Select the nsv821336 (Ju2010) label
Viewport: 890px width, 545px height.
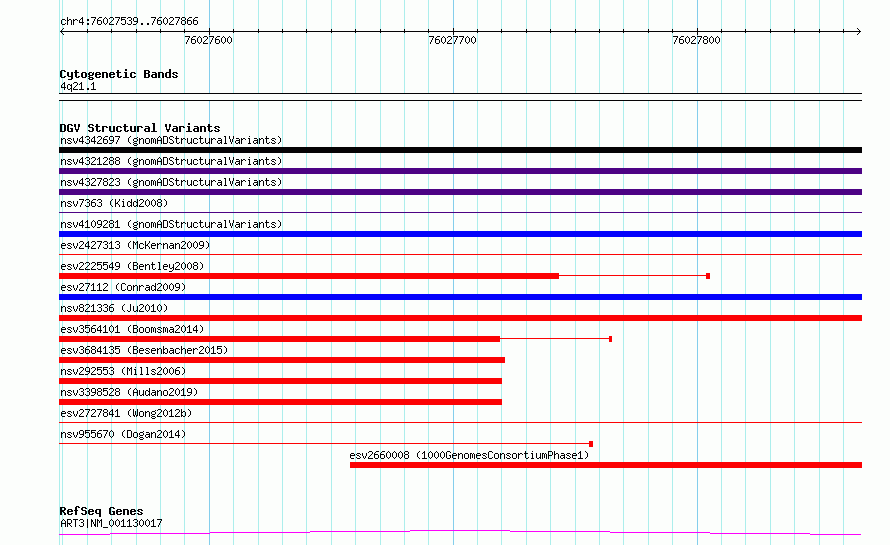(114, 308)
